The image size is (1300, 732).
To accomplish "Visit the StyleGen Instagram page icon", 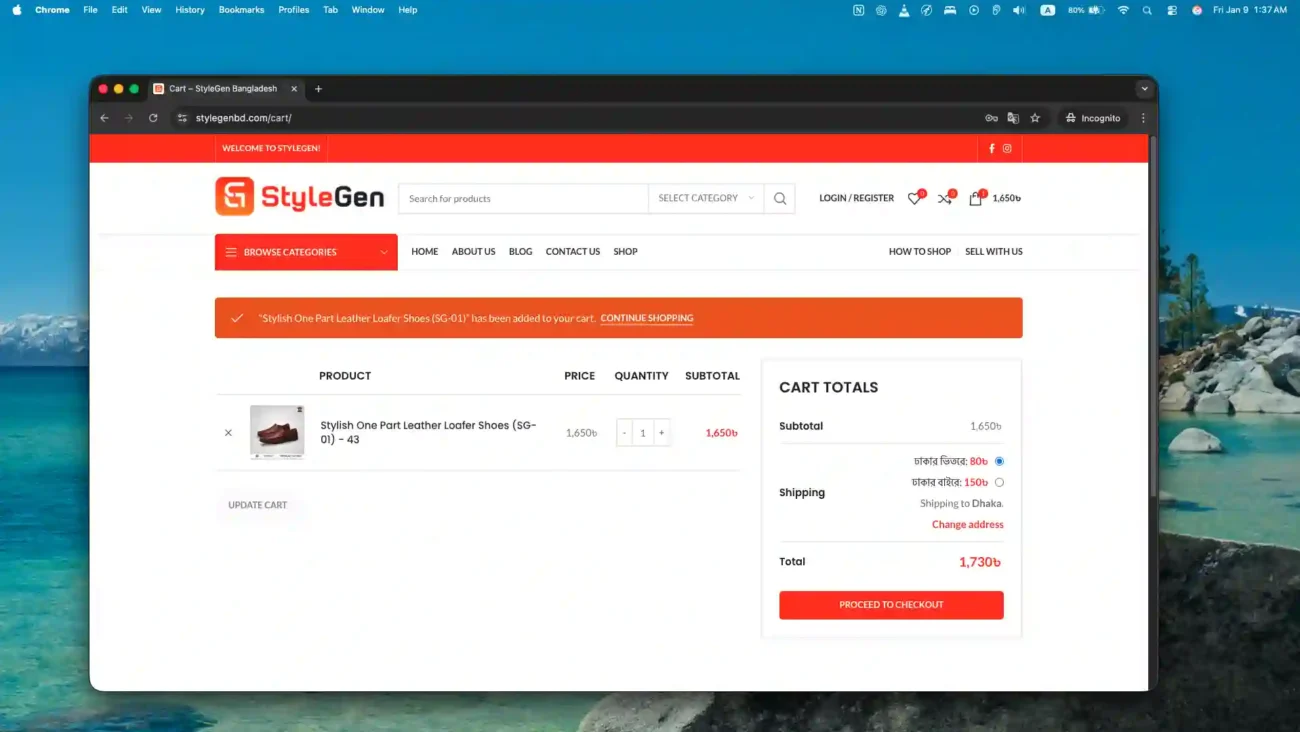I will 1007,148.
